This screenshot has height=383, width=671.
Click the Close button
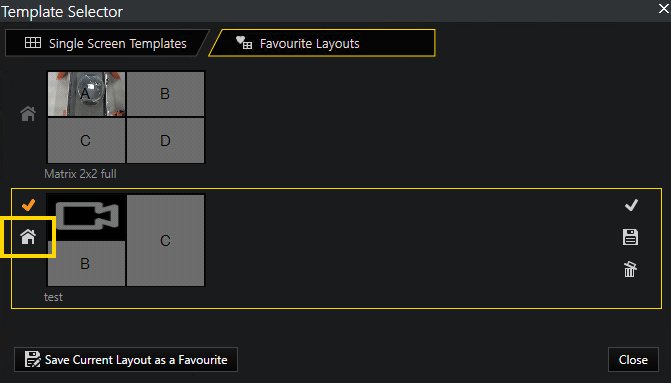[633, 359]
